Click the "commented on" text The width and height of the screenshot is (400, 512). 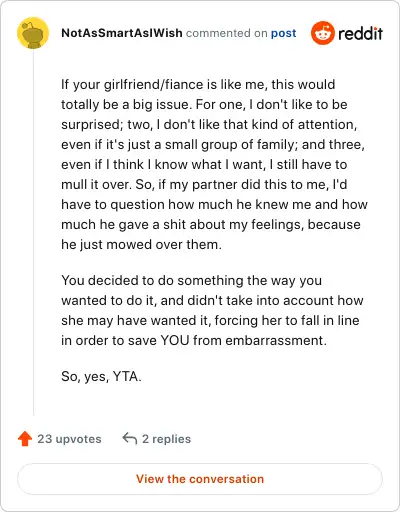227,33
